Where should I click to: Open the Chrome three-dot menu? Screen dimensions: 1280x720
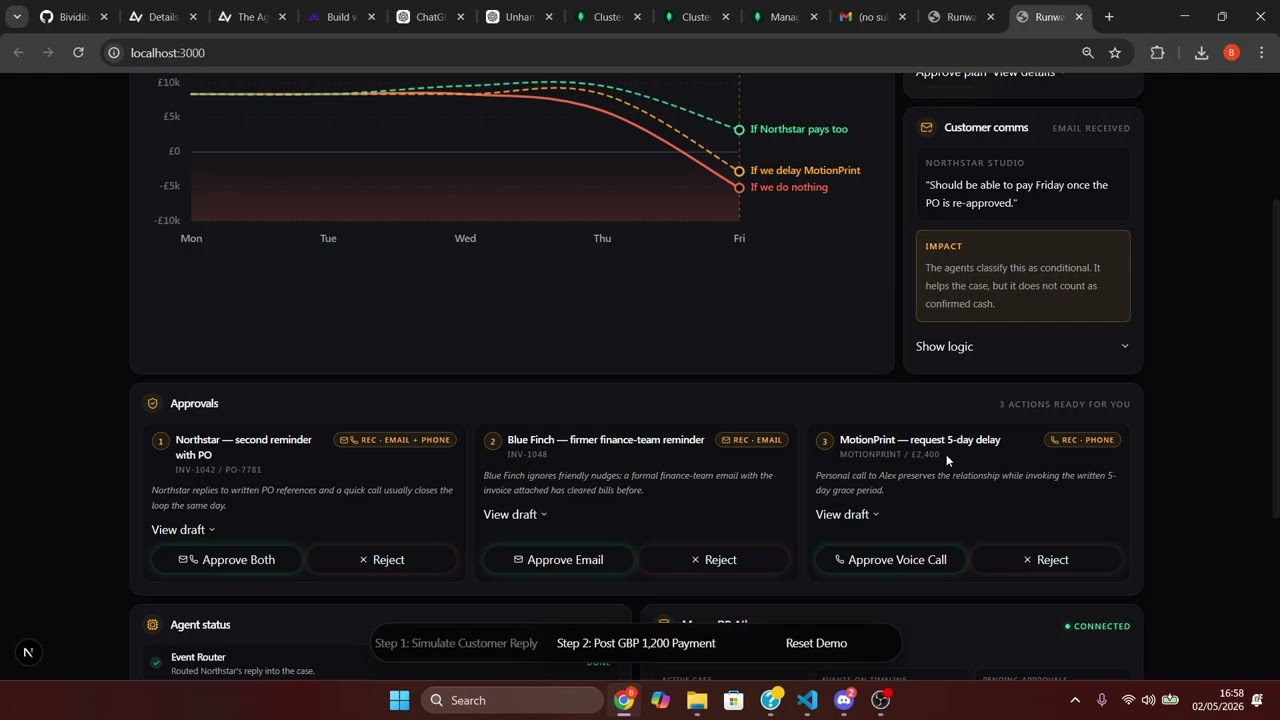1261,53
